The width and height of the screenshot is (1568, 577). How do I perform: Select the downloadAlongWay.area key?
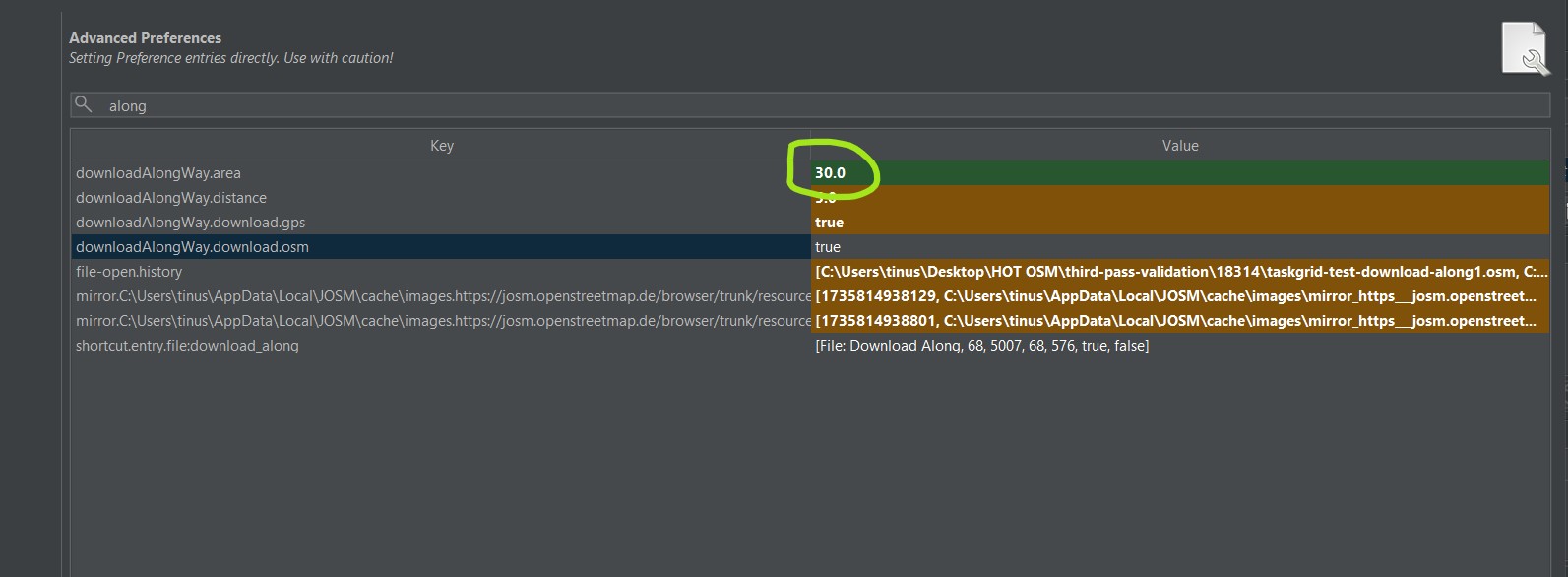click(441, 173)
